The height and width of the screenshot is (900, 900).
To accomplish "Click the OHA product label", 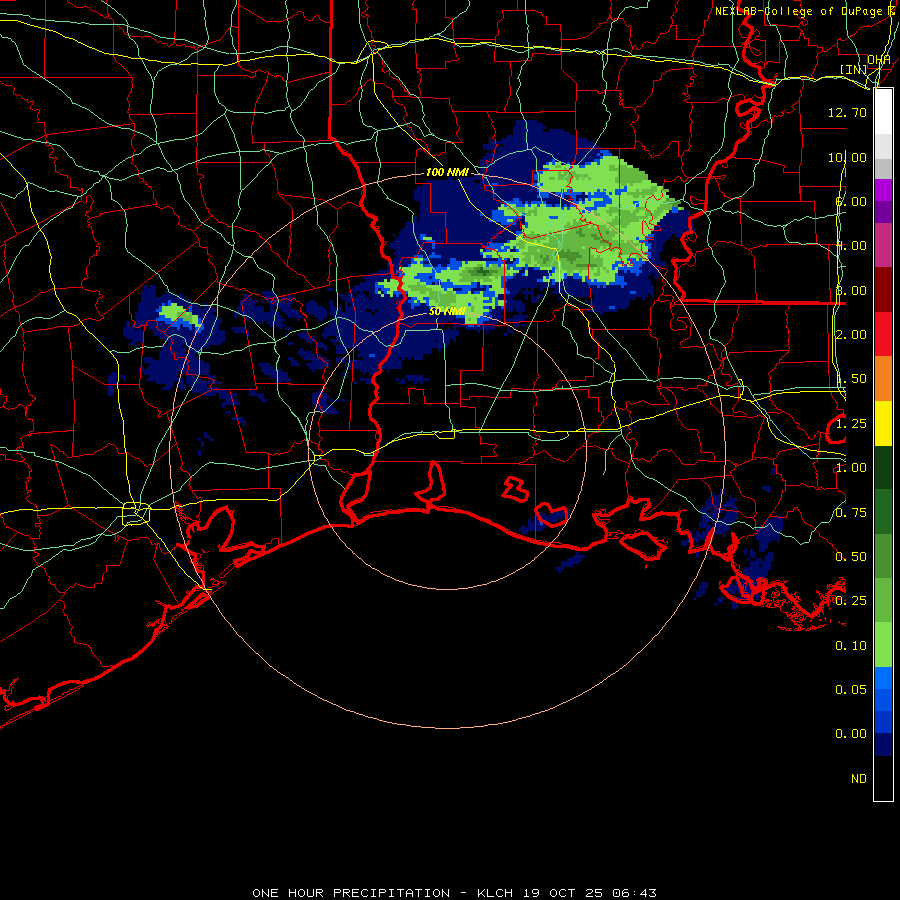I will click(x=879, y=60).
